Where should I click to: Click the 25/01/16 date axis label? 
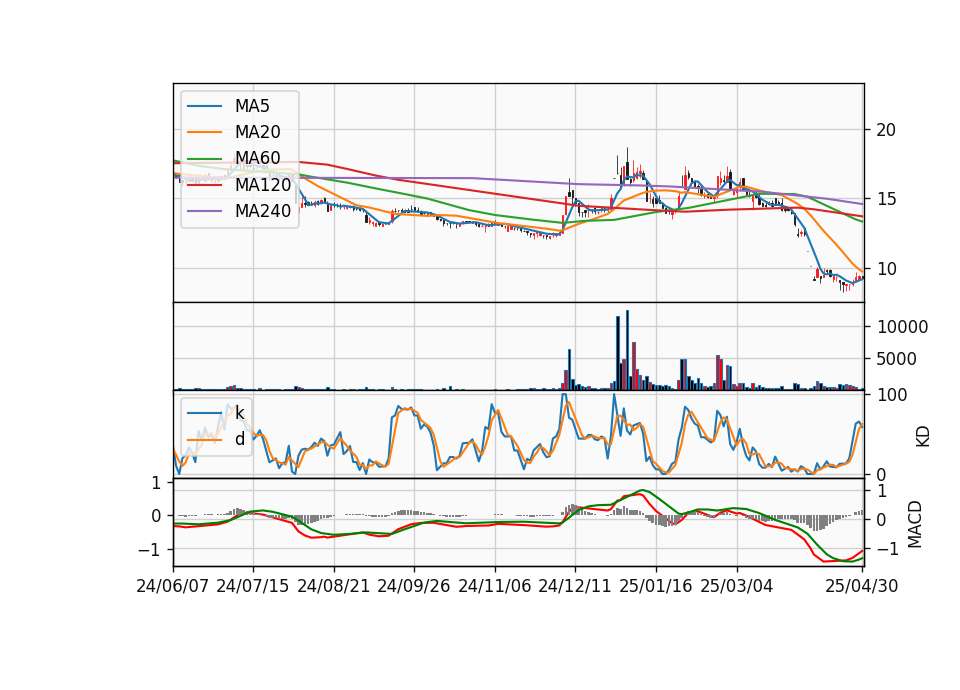(x=656, y=586)
